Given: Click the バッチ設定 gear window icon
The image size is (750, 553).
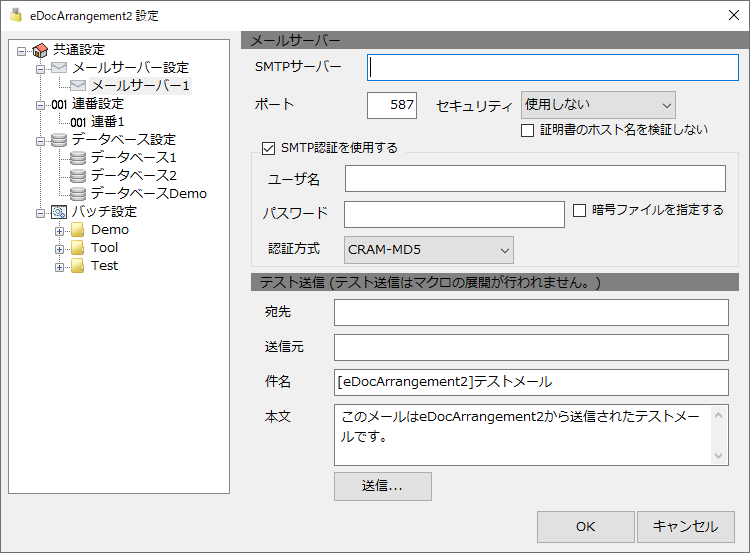Looking at the screenshot, I should 59,212.
